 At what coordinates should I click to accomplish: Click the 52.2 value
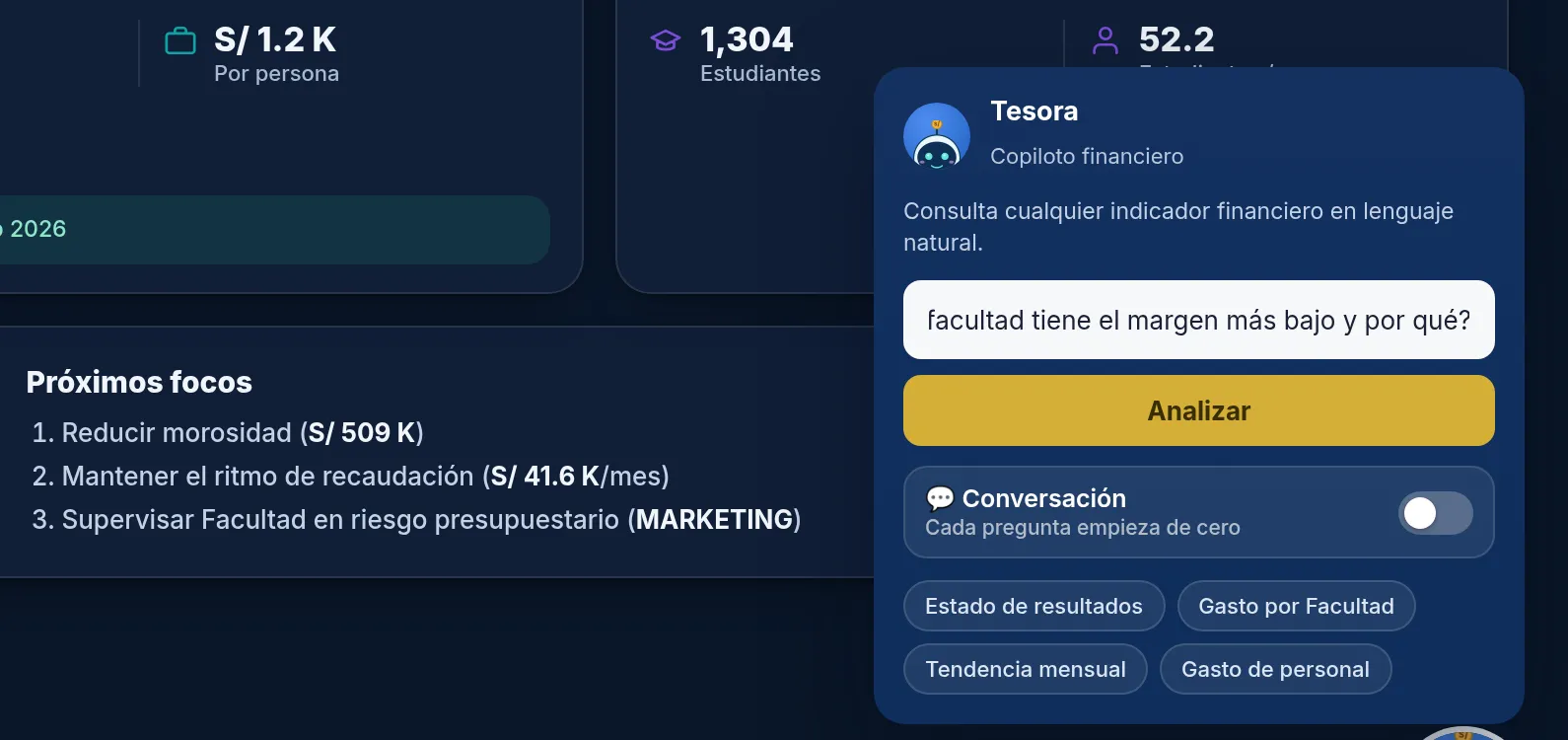pos(1176,39)
